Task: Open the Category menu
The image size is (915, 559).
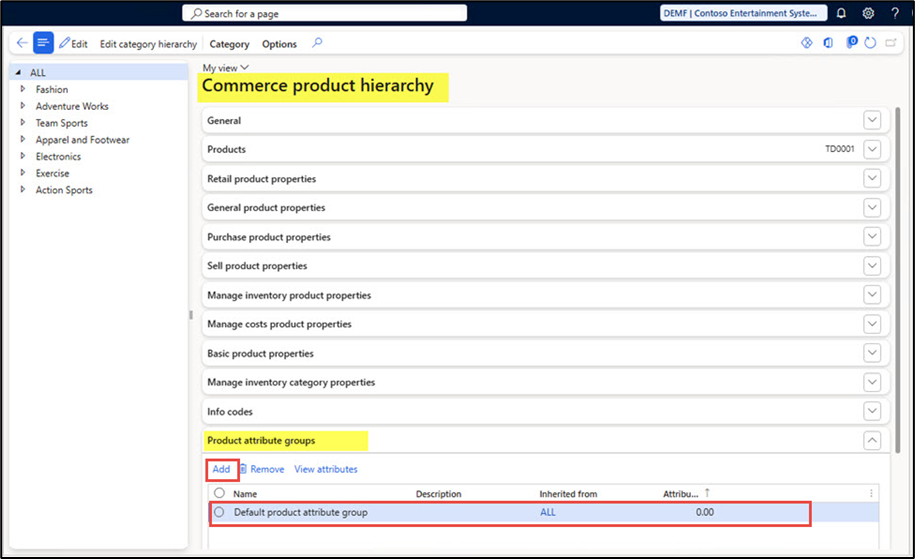Action: coord(229,44)
